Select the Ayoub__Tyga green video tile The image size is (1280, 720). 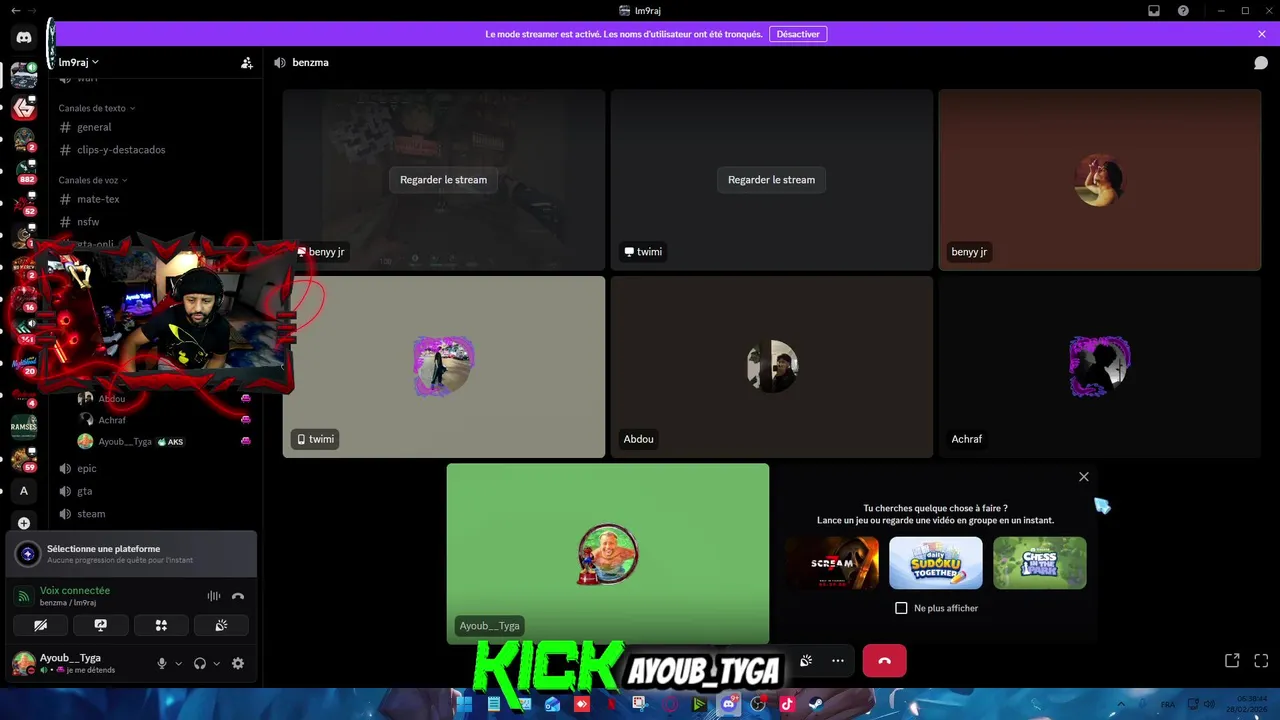click(x=608, y=553)
